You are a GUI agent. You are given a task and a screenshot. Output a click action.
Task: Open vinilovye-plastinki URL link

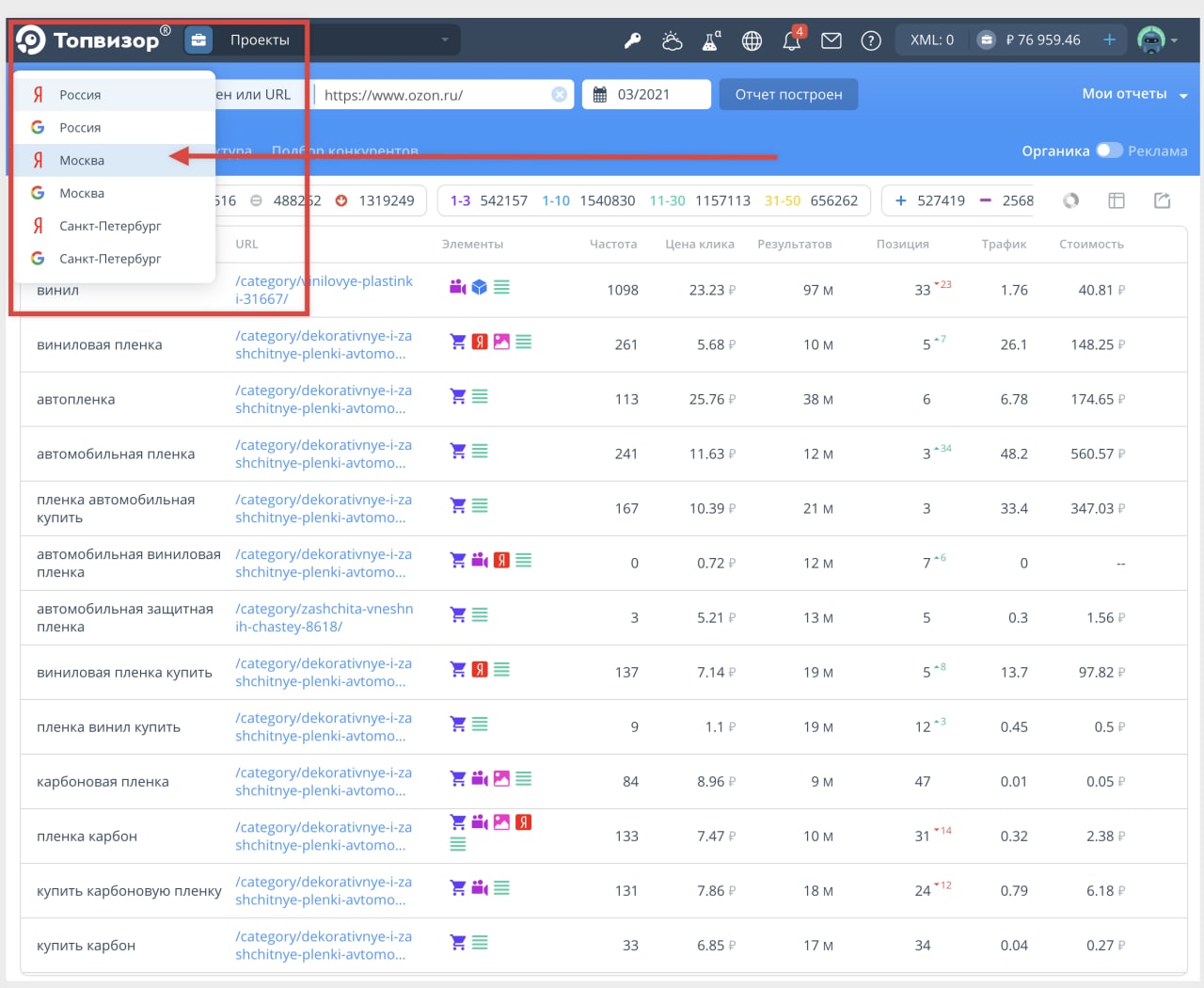coord(325,290)
